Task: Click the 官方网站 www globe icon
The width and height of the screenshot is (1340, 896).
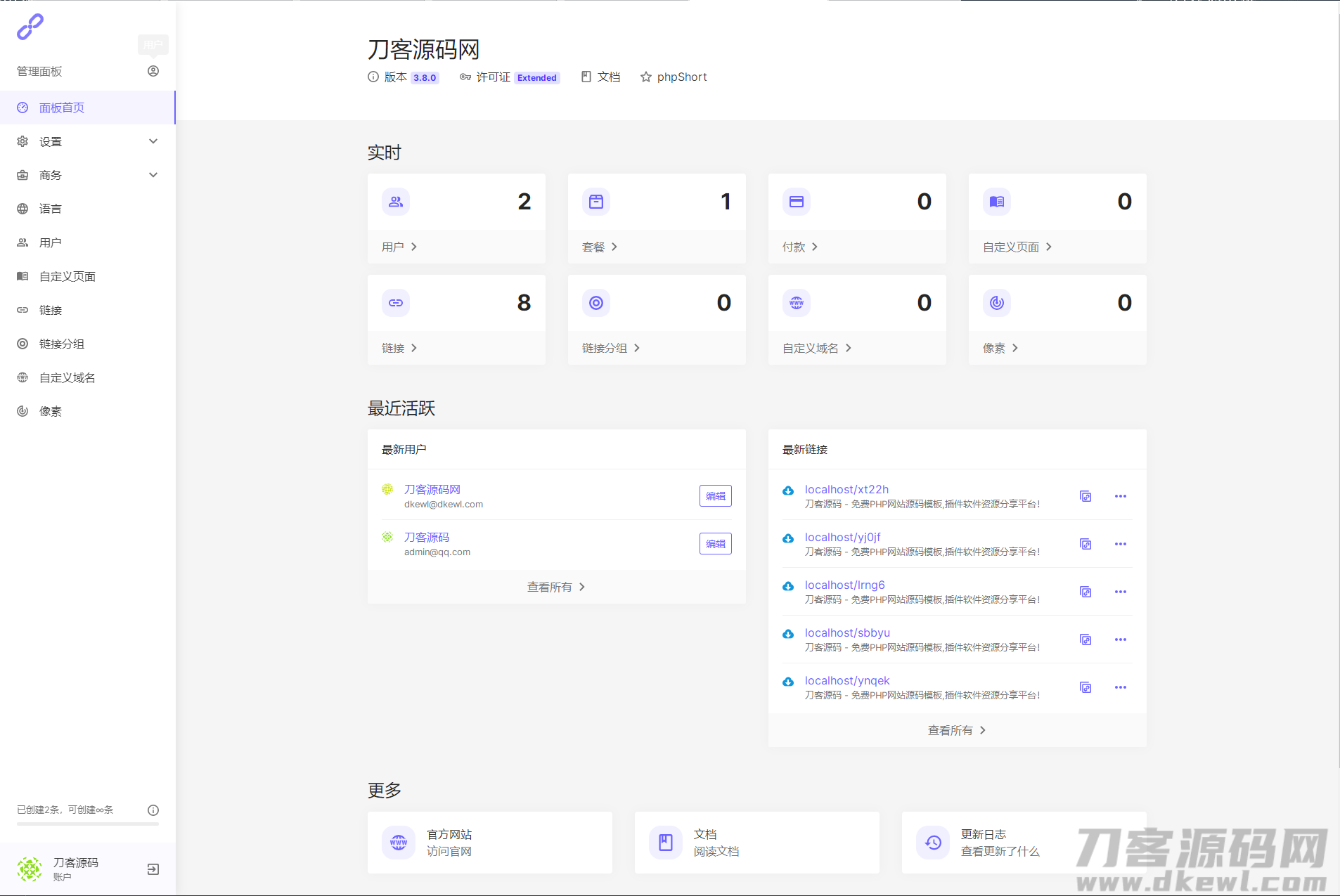Action: [399, 843]
